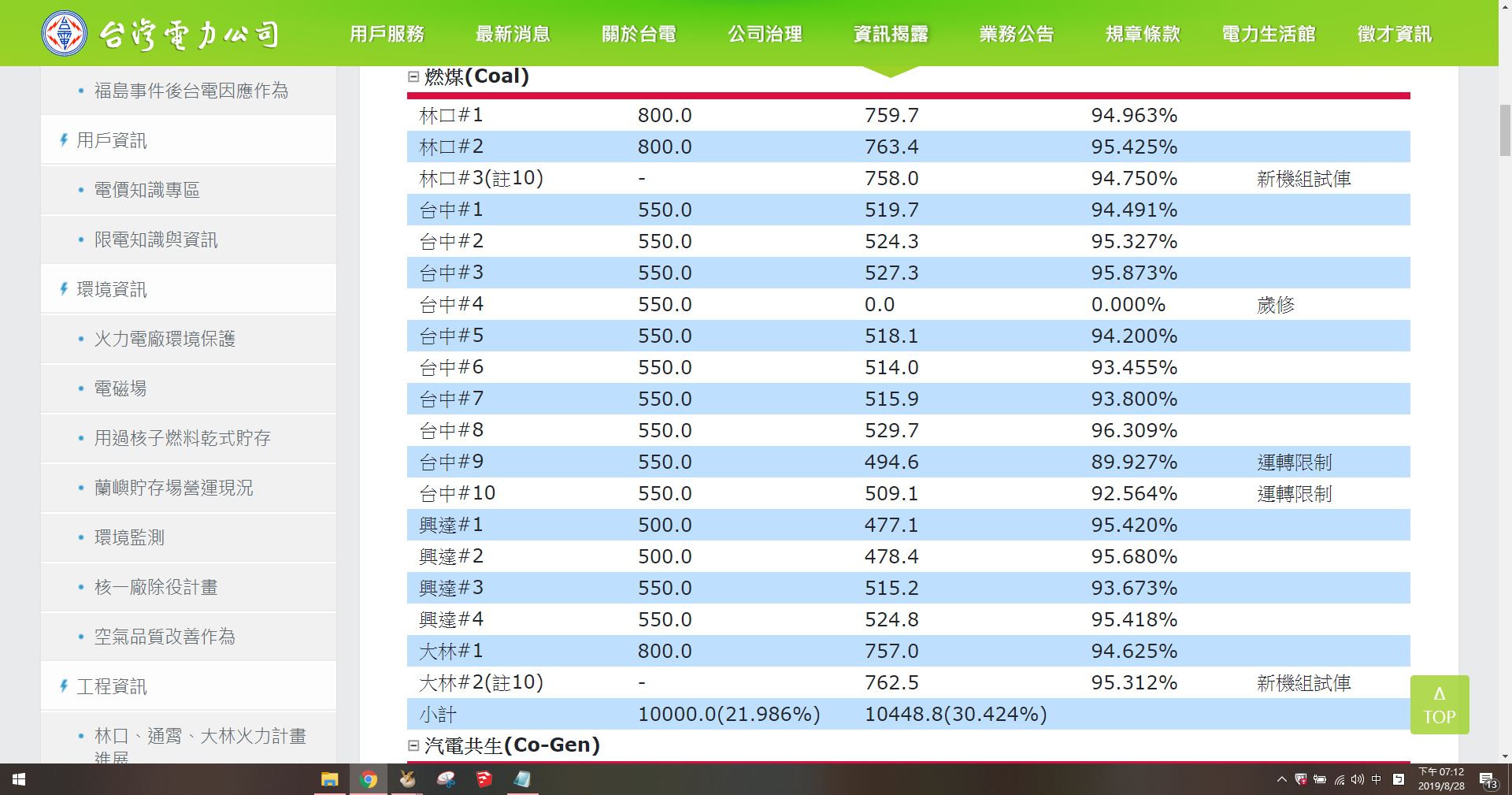
Task: Click the 大林#2(註10) row label
Action: pos(481,682)
